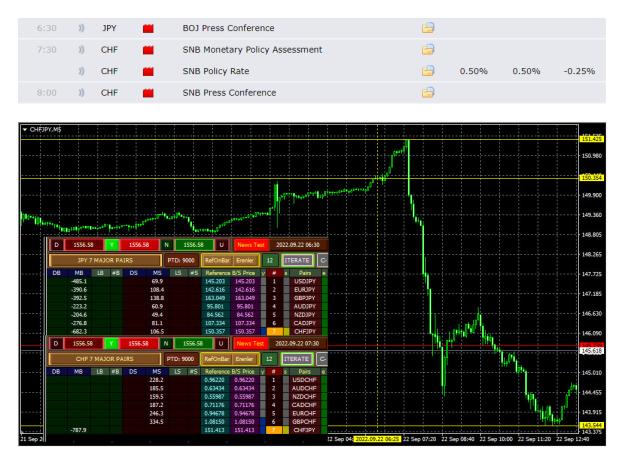Viewport: 625px width, 465px height.
Task: Expand the CHFJPY,M5 chart symbol arrow
Action: [x=25, y=129]
